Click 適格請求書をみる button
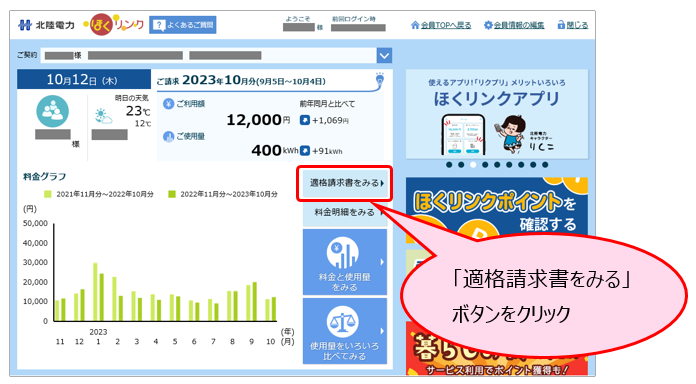The image size is (696, 384). (345, 183)
